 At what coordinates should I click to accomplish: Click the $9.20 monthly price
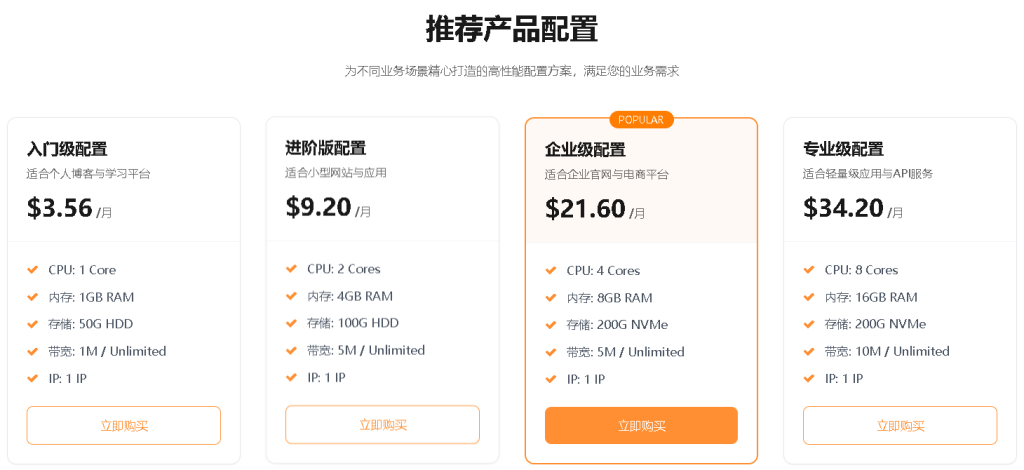pos(319,207)
